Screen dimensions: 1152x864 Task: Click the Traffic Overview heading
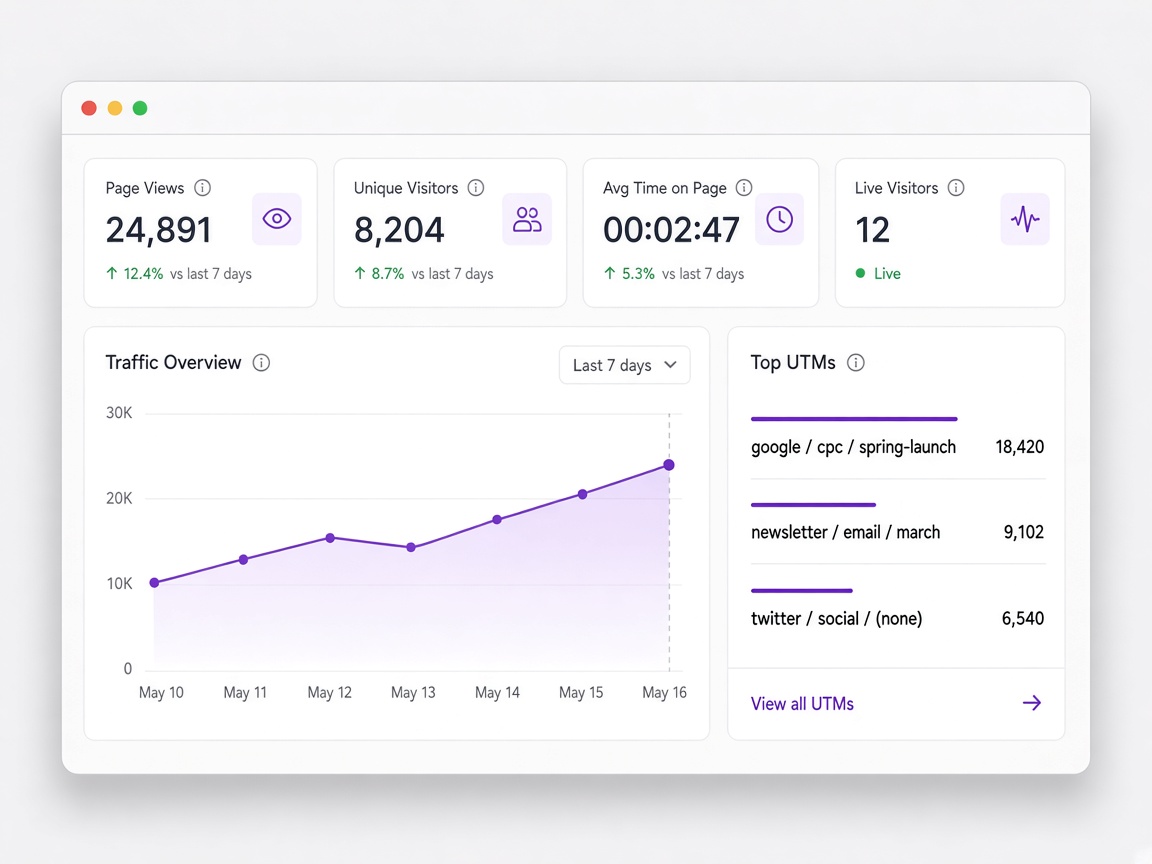point(173,362)
